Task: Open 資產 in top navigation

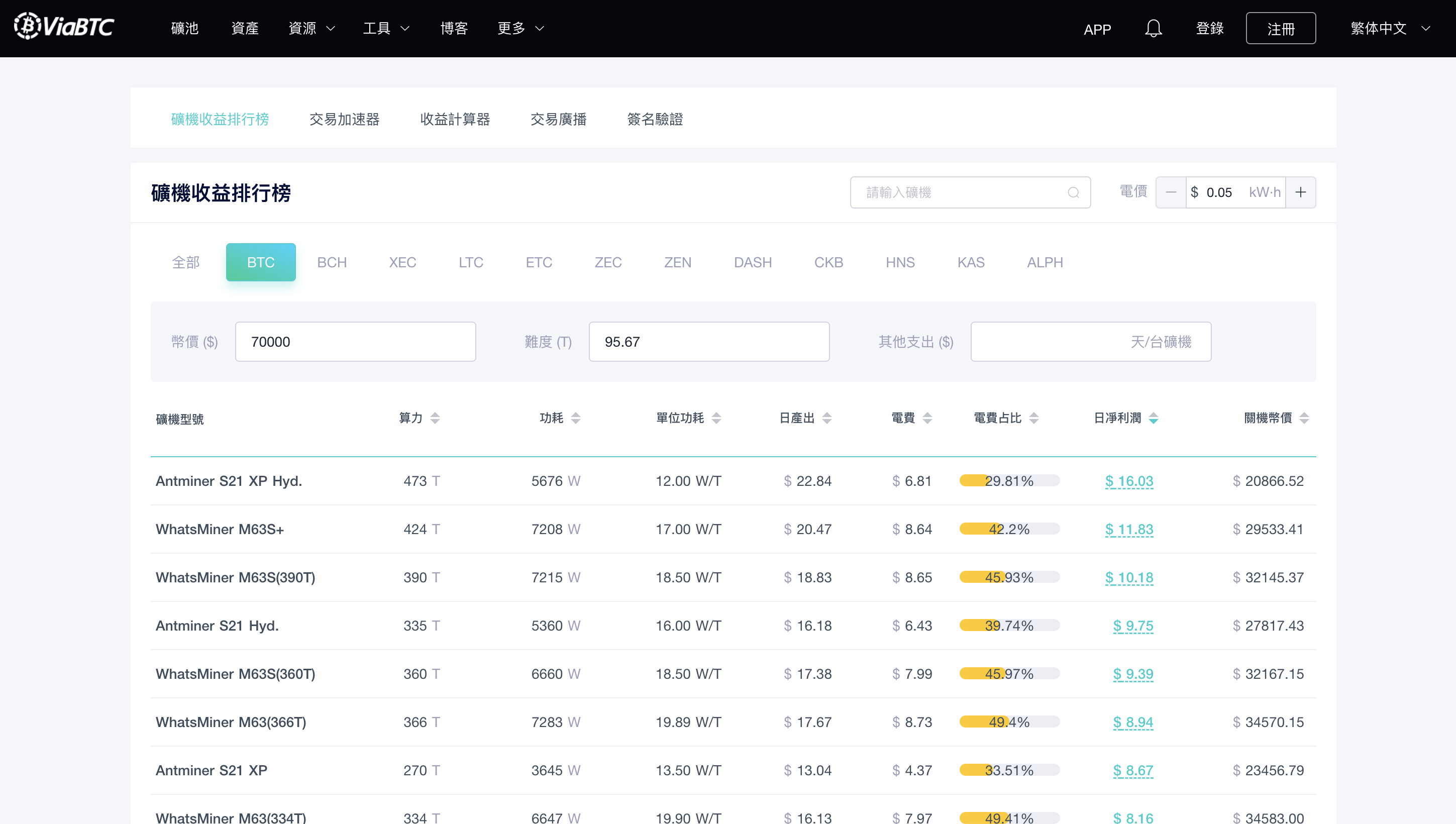Action: pyautogui.click(x=245, y=28)
